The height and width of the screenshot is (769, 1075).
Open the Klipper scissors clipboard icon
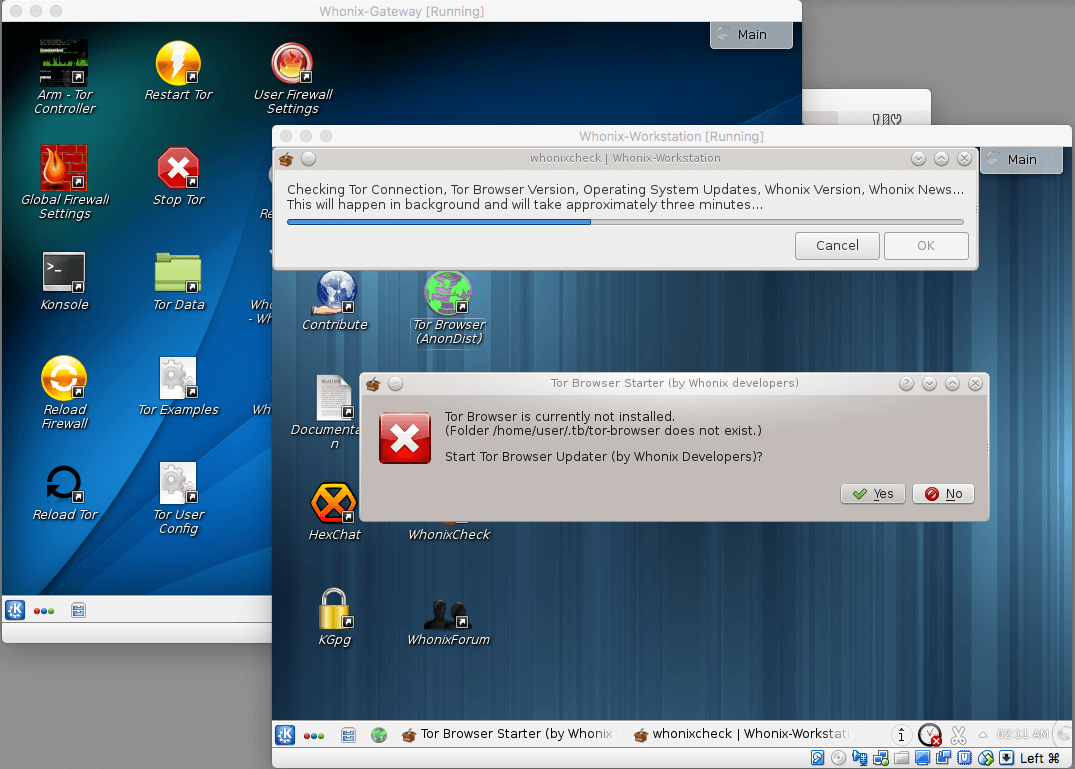(958, 735)
